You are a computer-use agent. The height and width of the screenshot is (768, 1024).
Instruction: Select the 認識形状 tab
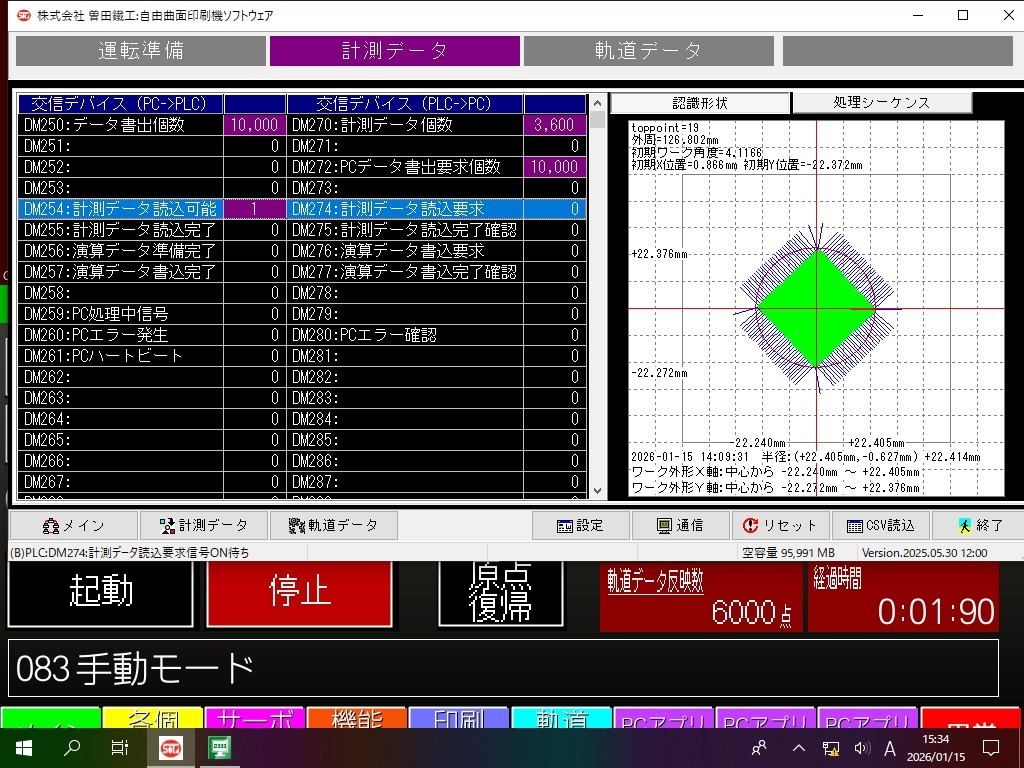click(700, 103)
